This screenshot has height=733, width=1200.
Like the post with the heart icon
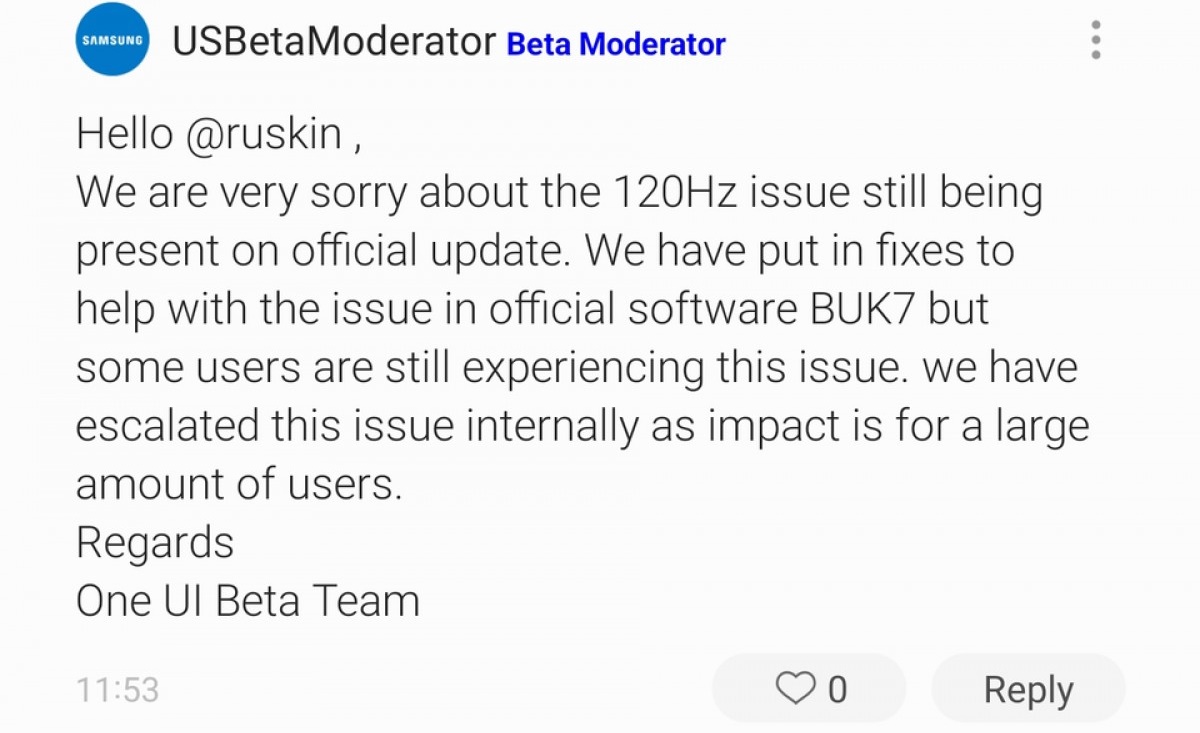click(796, 688)
